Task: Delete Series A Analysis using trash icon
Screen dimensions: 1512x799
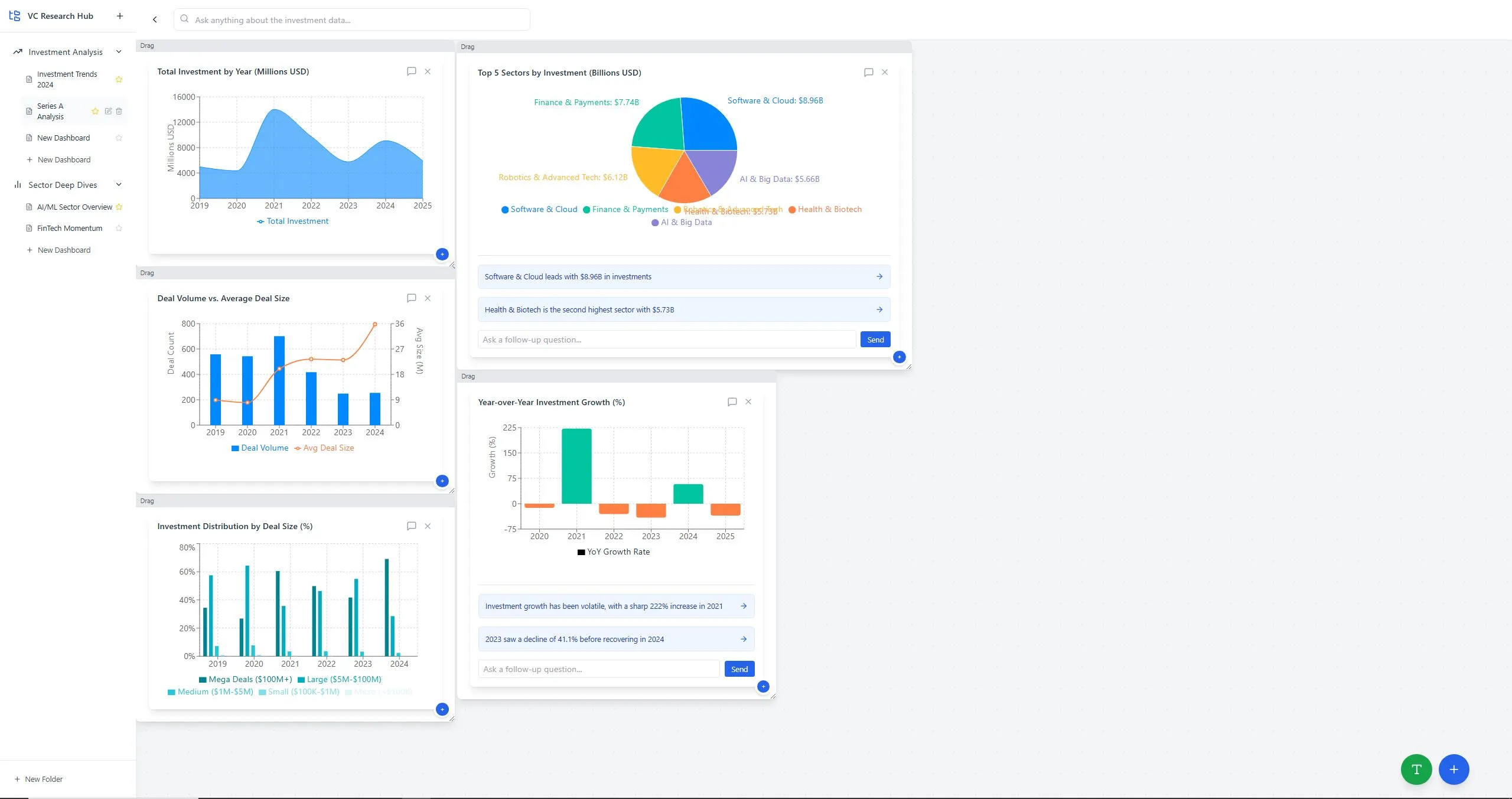Action: 119,111
